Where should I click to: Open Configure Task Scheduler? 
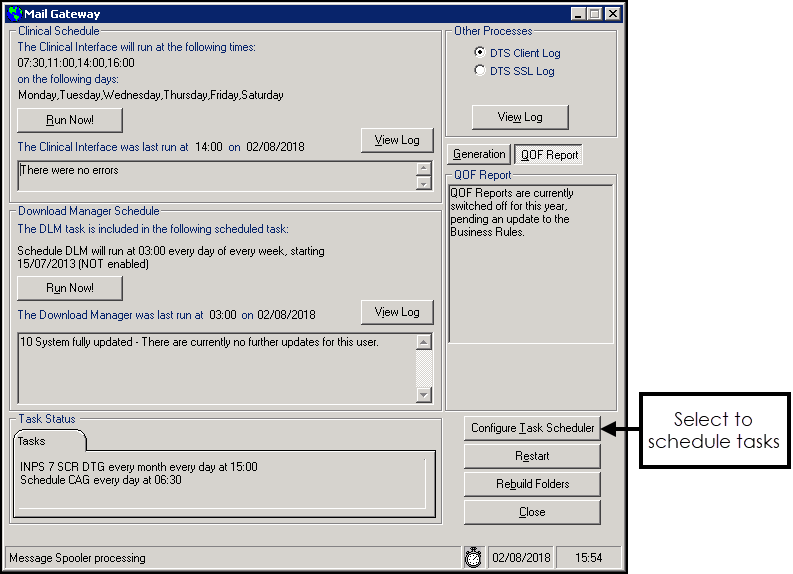[532, 428]
